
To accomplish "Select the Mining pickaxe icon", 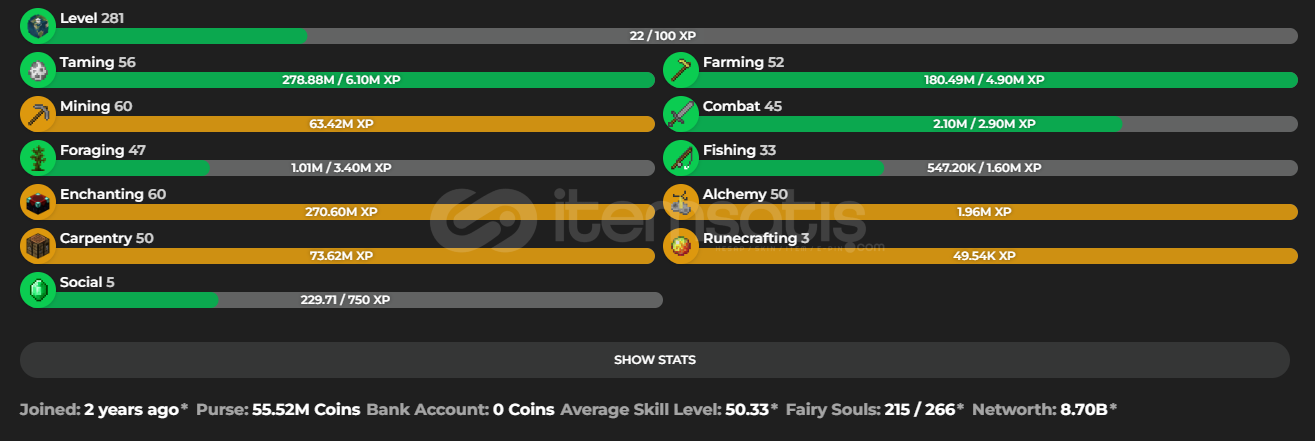I will click(38, 114).
